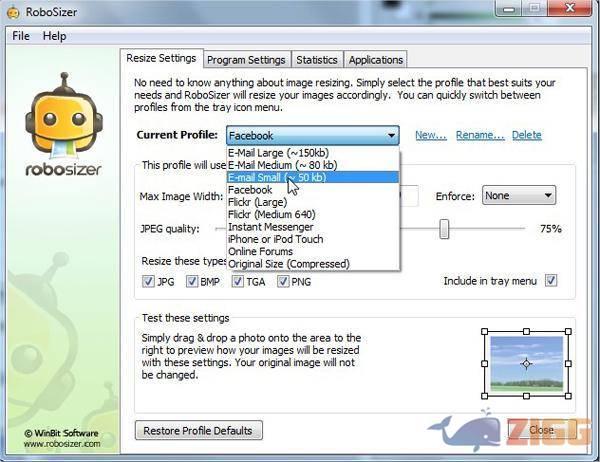The width and height of the screenshot is (600, 462).
Task: Toggle Include in tray menu checkbox
Action: (x=551, y=282)
